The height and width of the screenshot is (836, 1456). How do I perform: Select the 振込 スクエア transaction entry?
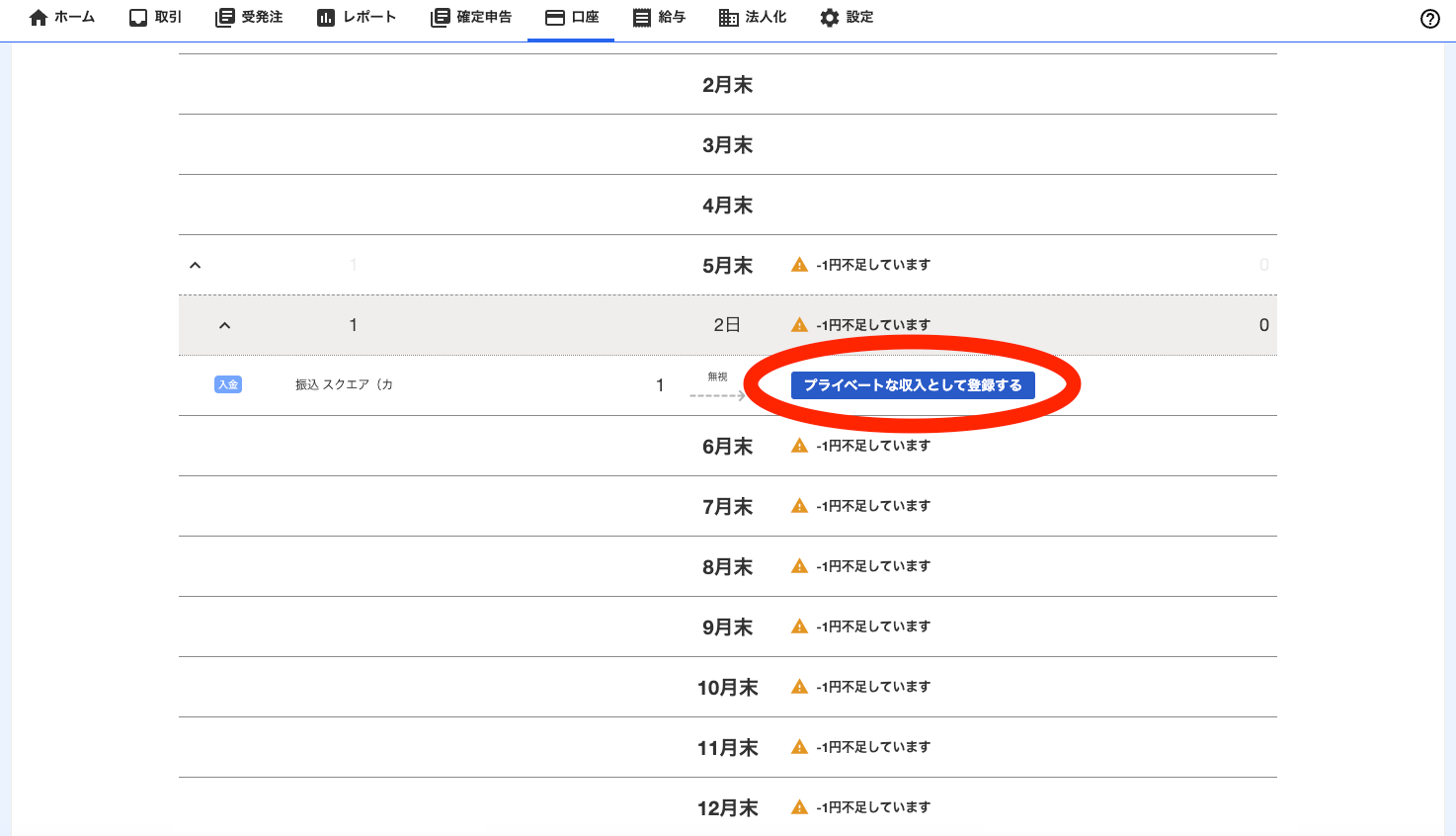point(344,384)
